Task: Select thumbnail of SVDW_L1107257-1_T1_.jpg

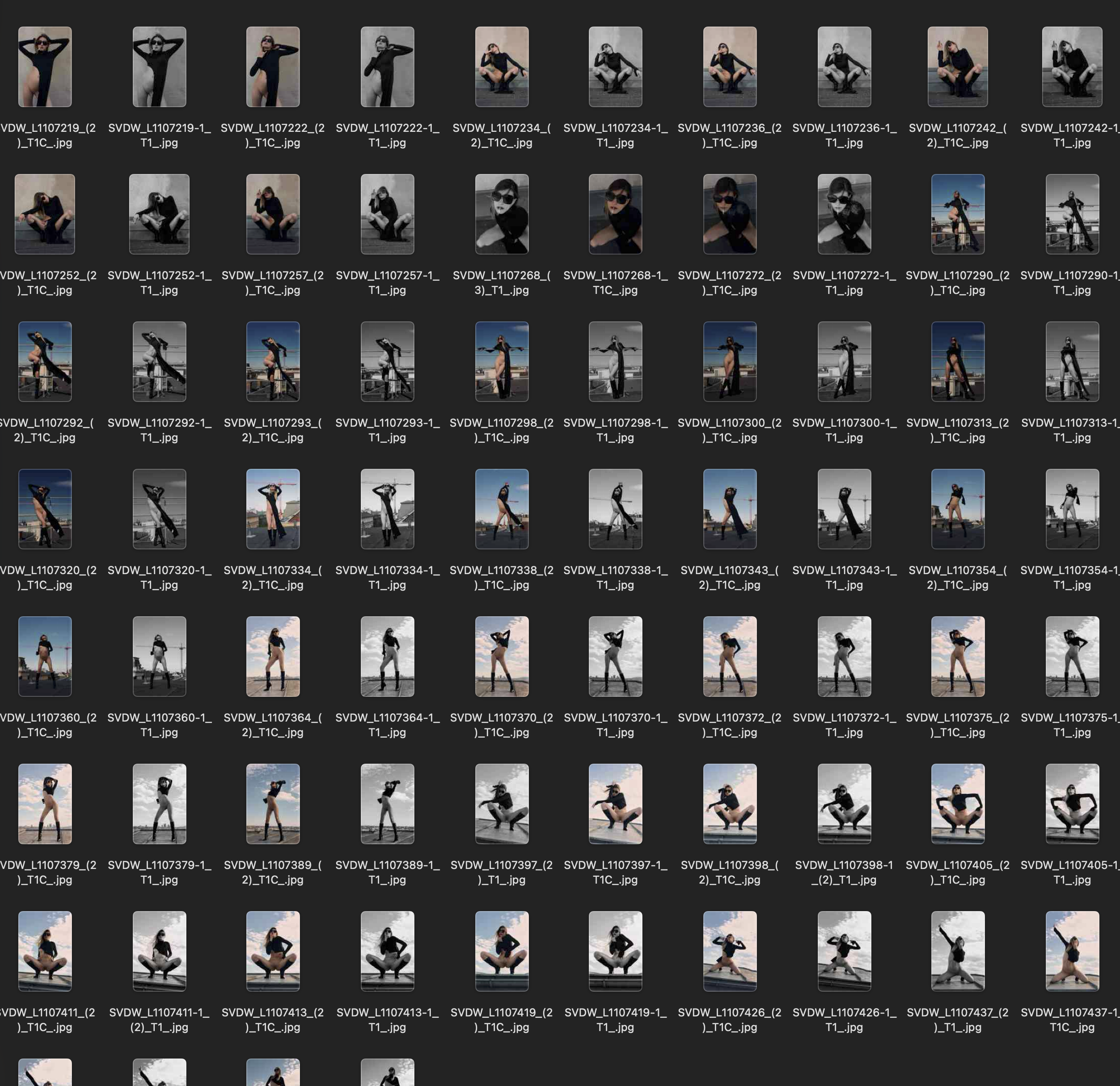Action: [x=387, y=214]
